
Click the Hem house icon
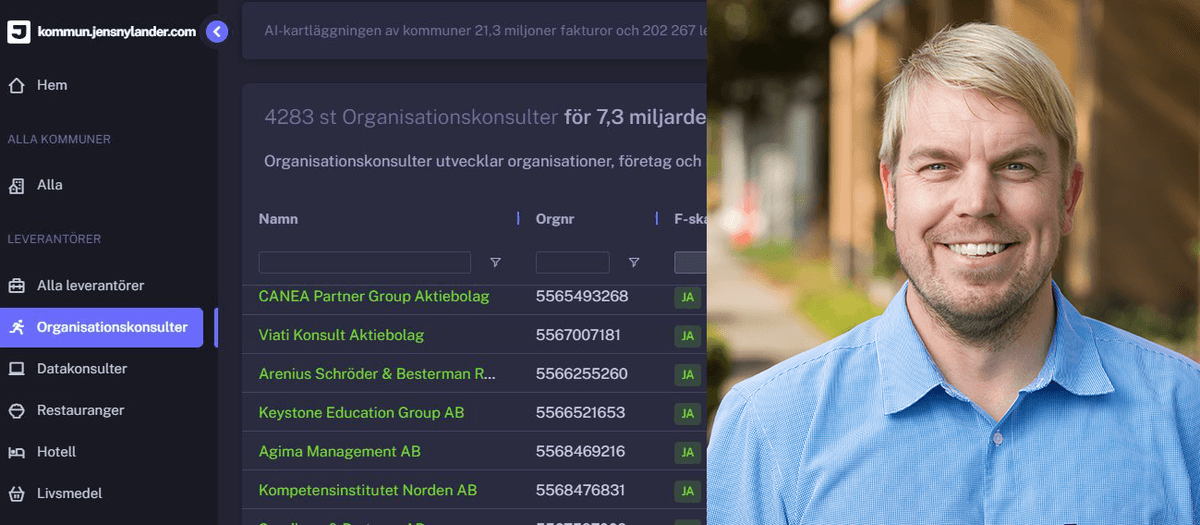[17, 86]
